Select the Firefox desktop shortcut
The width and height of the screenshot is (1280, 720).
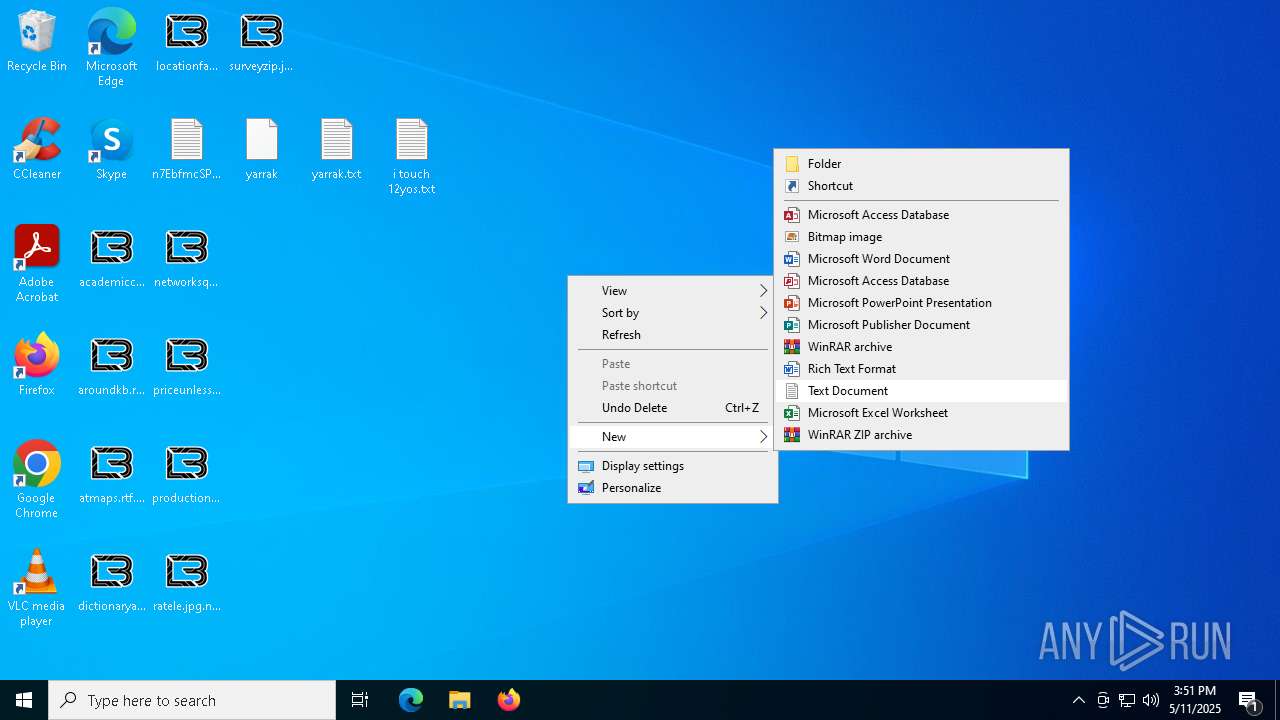37,366
